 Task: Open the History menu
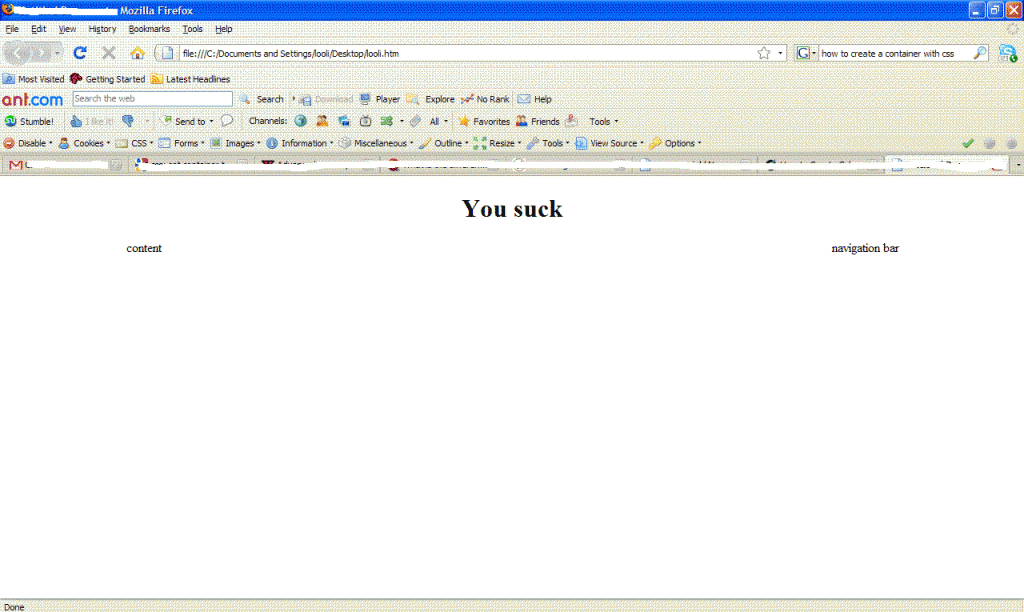[102, 29]
